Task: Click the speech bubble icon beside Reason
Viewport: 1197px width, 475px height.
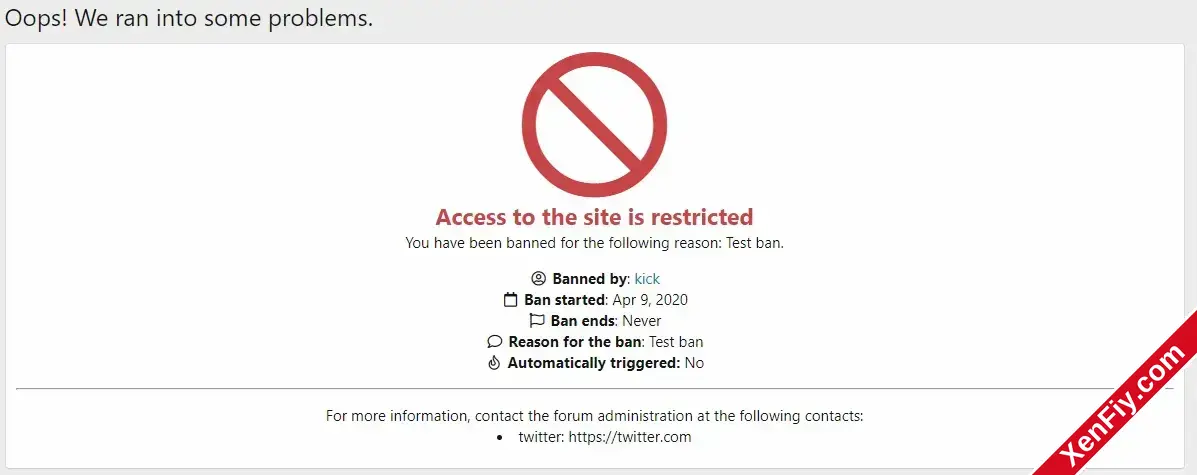Action: pos(495,342)
